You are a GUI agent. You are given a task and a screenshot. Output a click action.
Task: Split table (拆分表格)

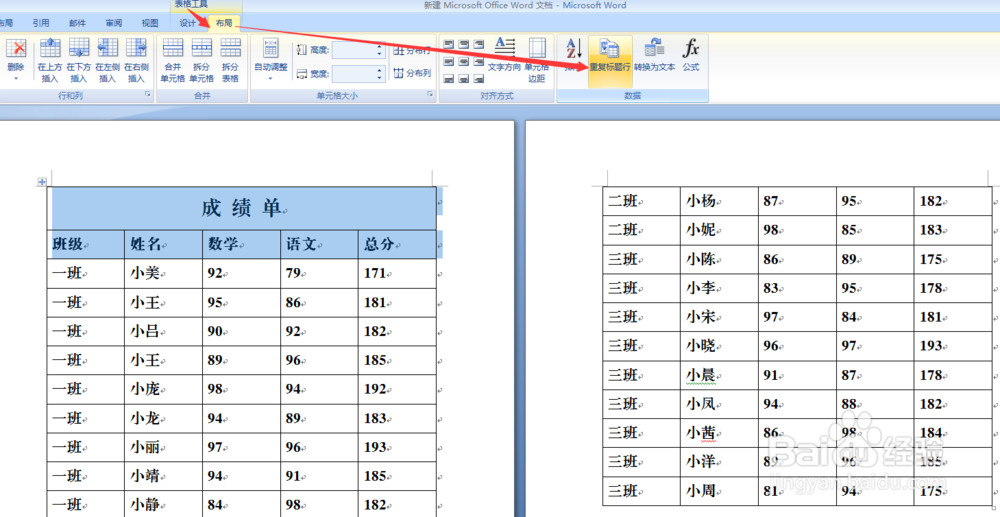tap(230, 61)
